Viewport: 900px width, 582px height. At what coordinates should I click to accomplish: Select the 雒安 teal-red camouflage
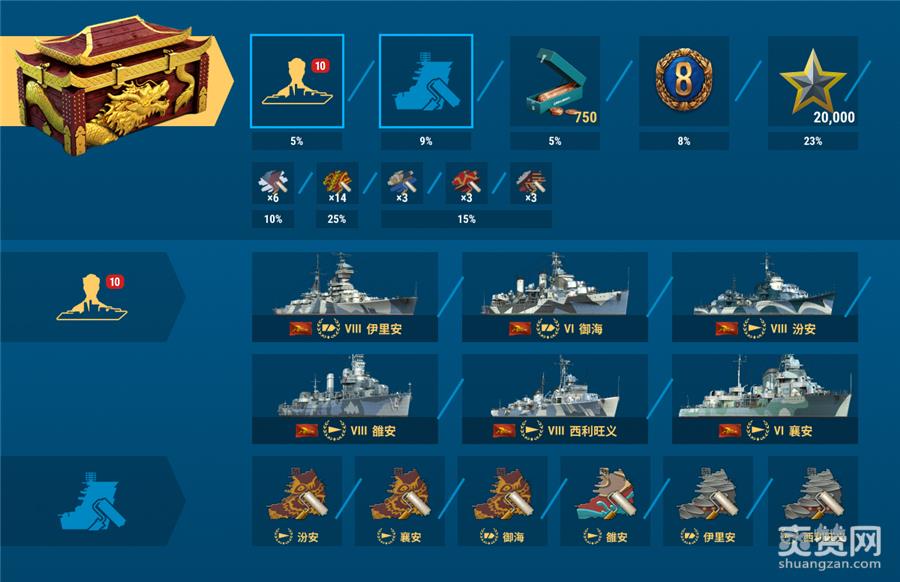coord(606,501)
